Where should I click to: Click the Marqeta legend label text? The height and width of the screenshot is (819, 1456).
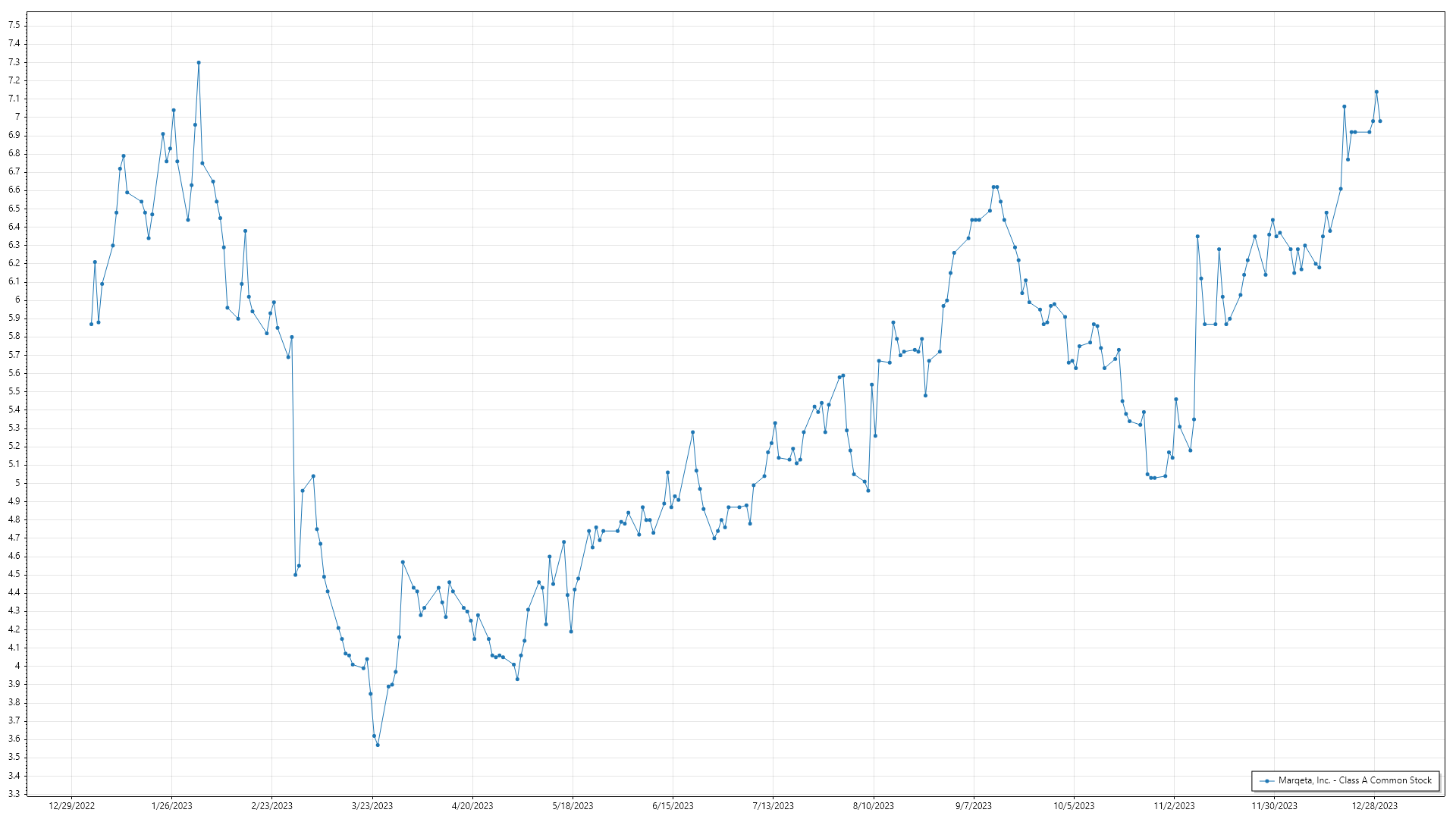[1354, 780]
